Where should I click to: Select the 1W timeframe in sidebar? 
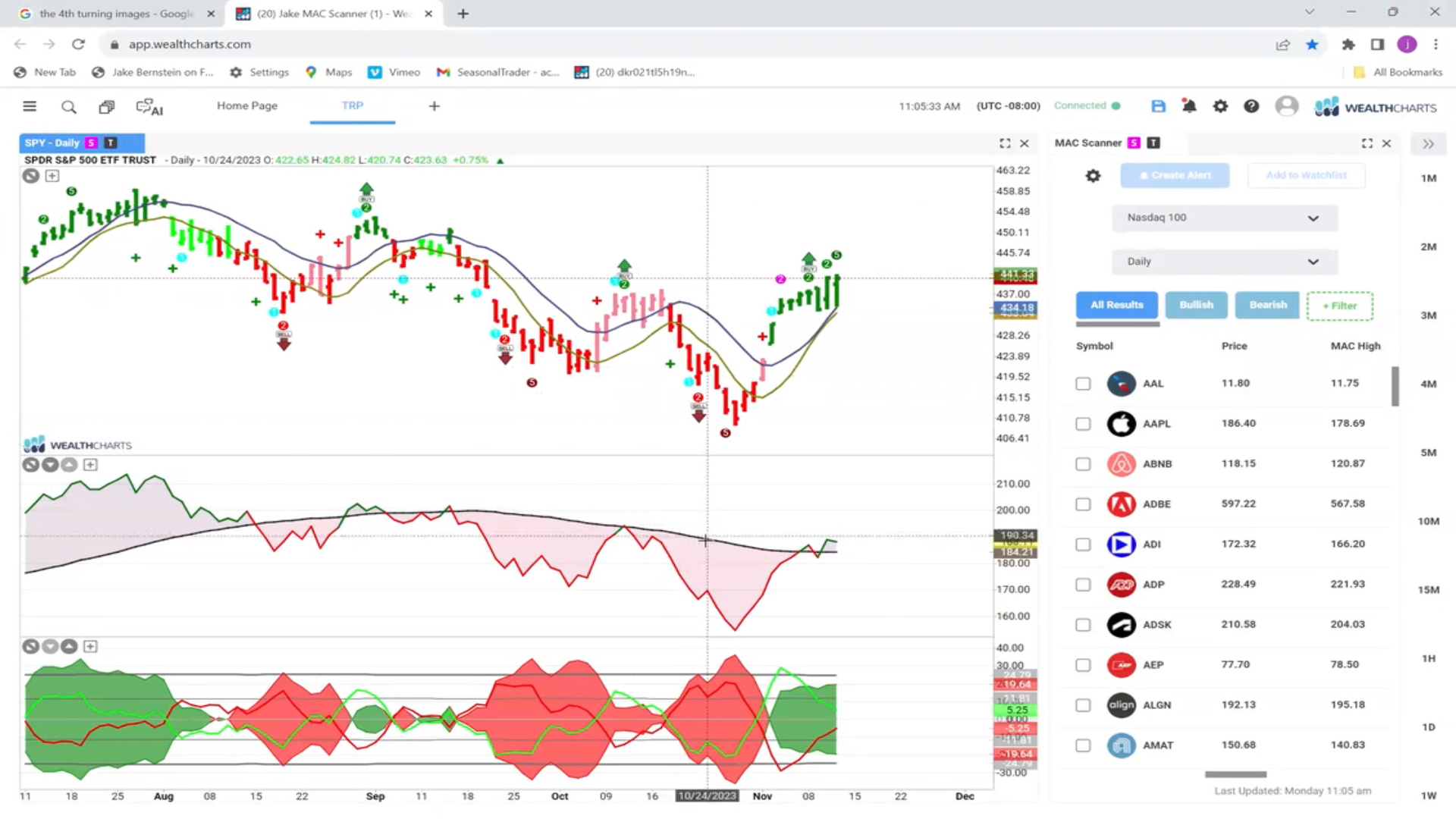click(1429, 796)
